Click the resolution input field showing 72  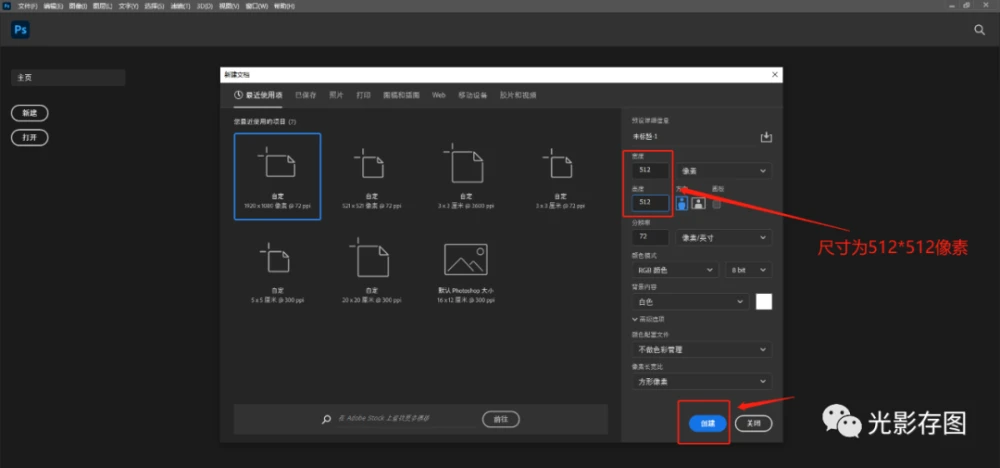tap(650, 238)
